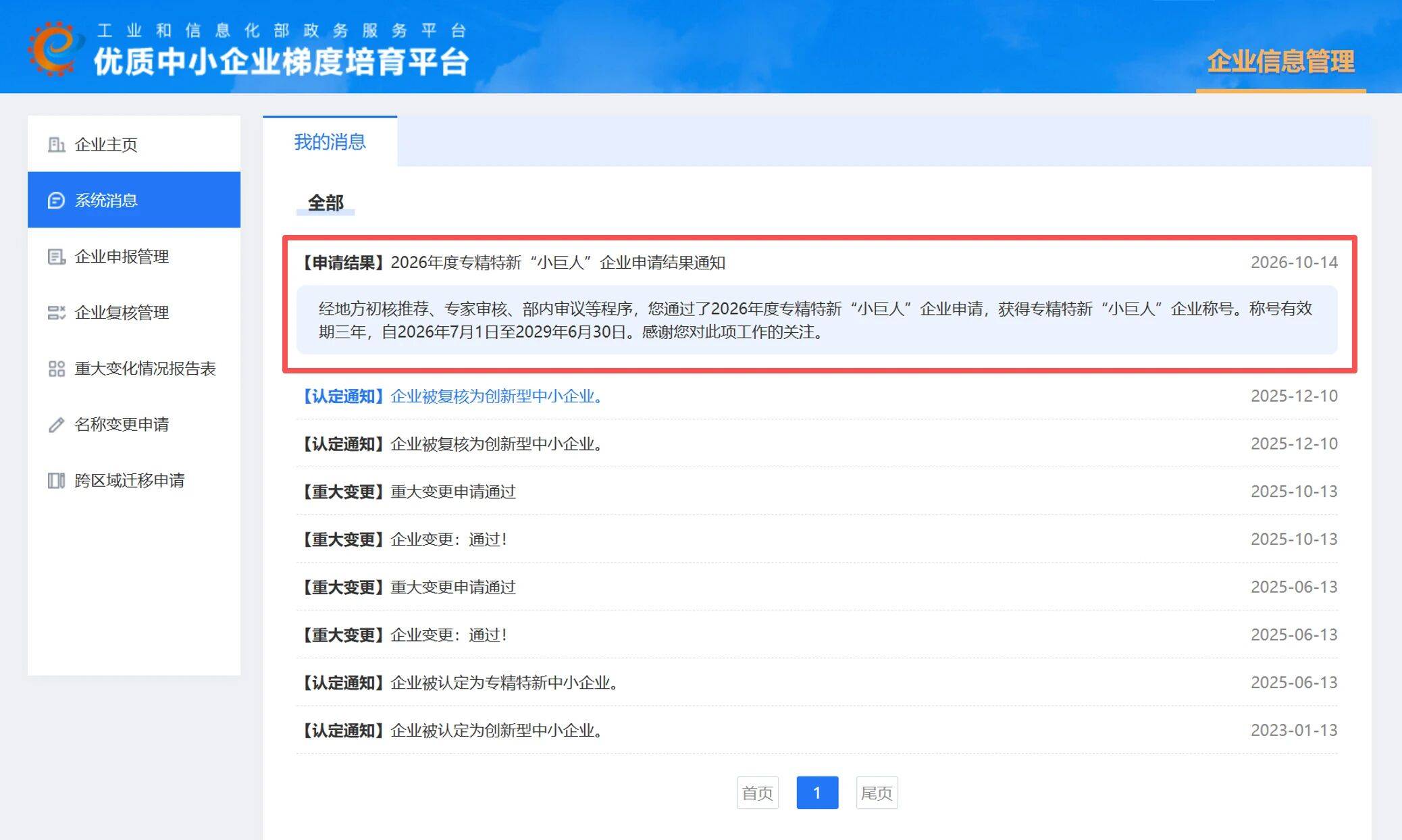Open 企业信息管理 top navigation tab
Image resolution: width=1402 pixels, height=840 pixels.
[x=1280, y=61]
